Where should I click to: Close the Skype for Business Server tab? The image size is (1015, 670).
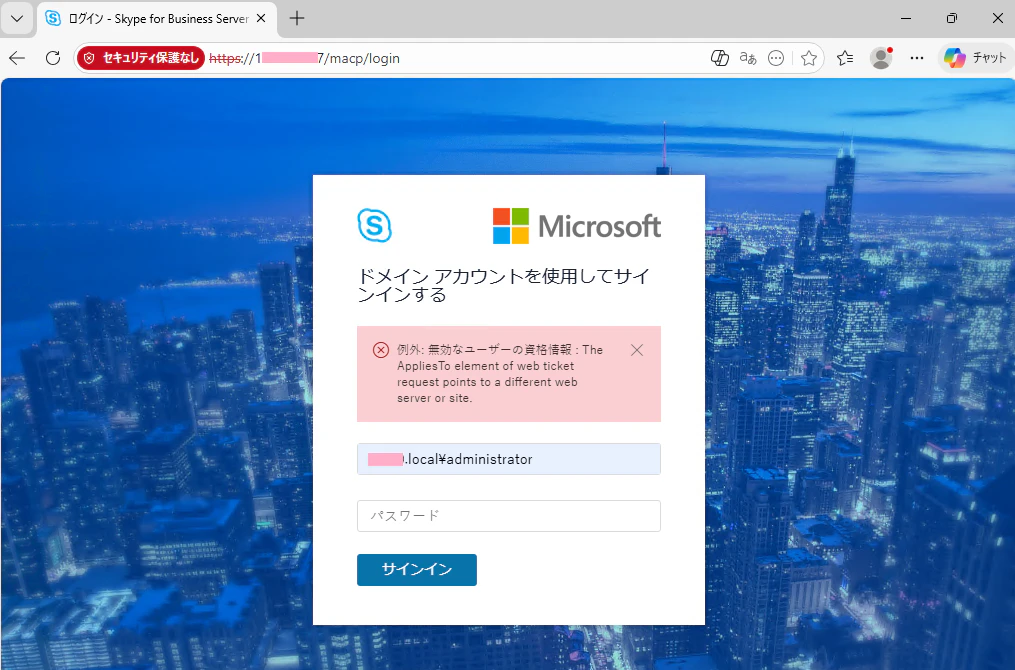click(261, 19)
